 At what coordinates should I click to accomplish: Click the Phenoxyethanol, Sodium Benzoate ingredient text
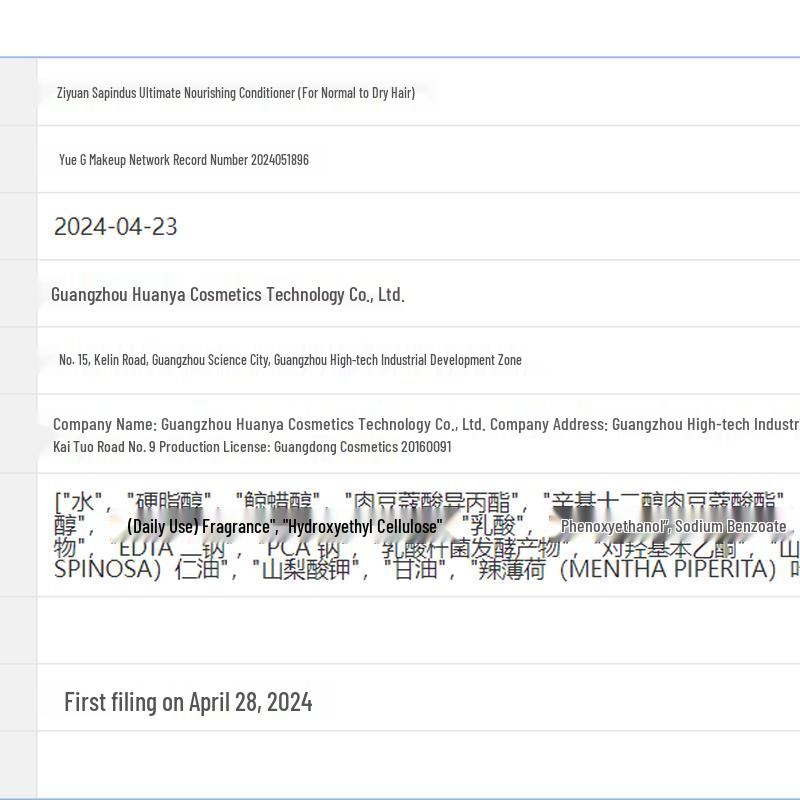[673, 527]
